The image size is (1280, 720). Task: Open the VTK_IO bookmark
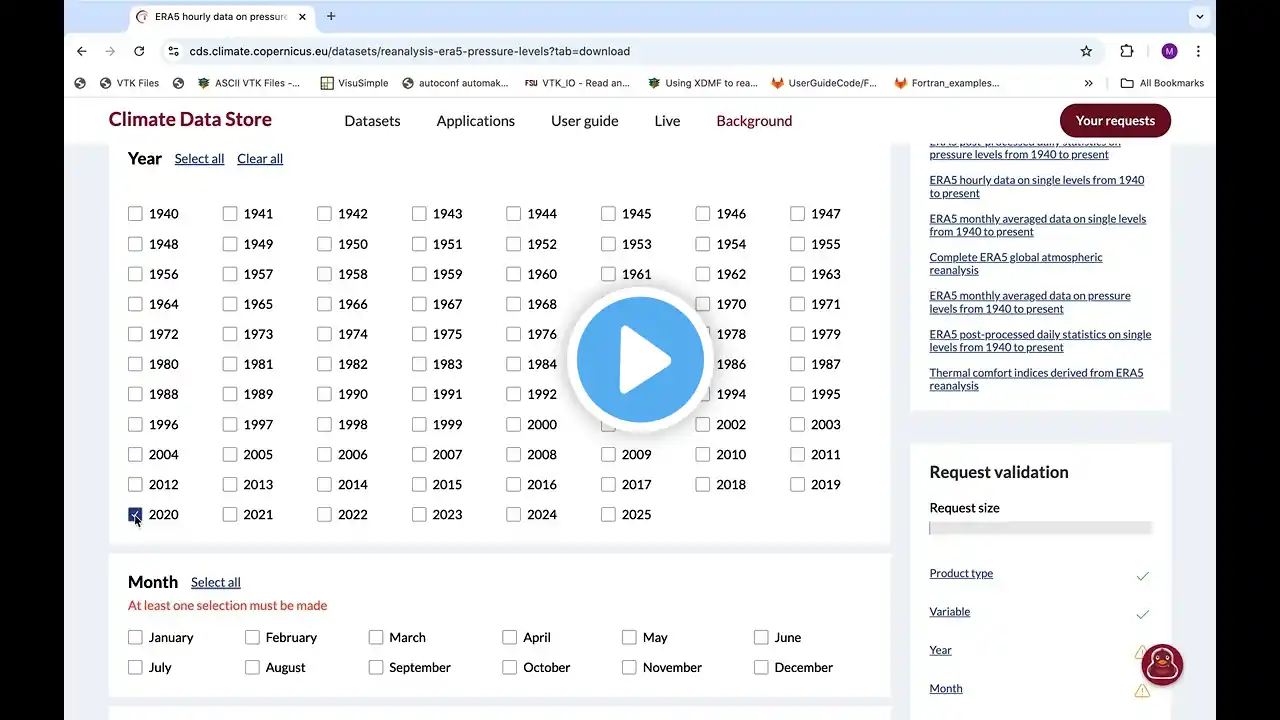577,83
